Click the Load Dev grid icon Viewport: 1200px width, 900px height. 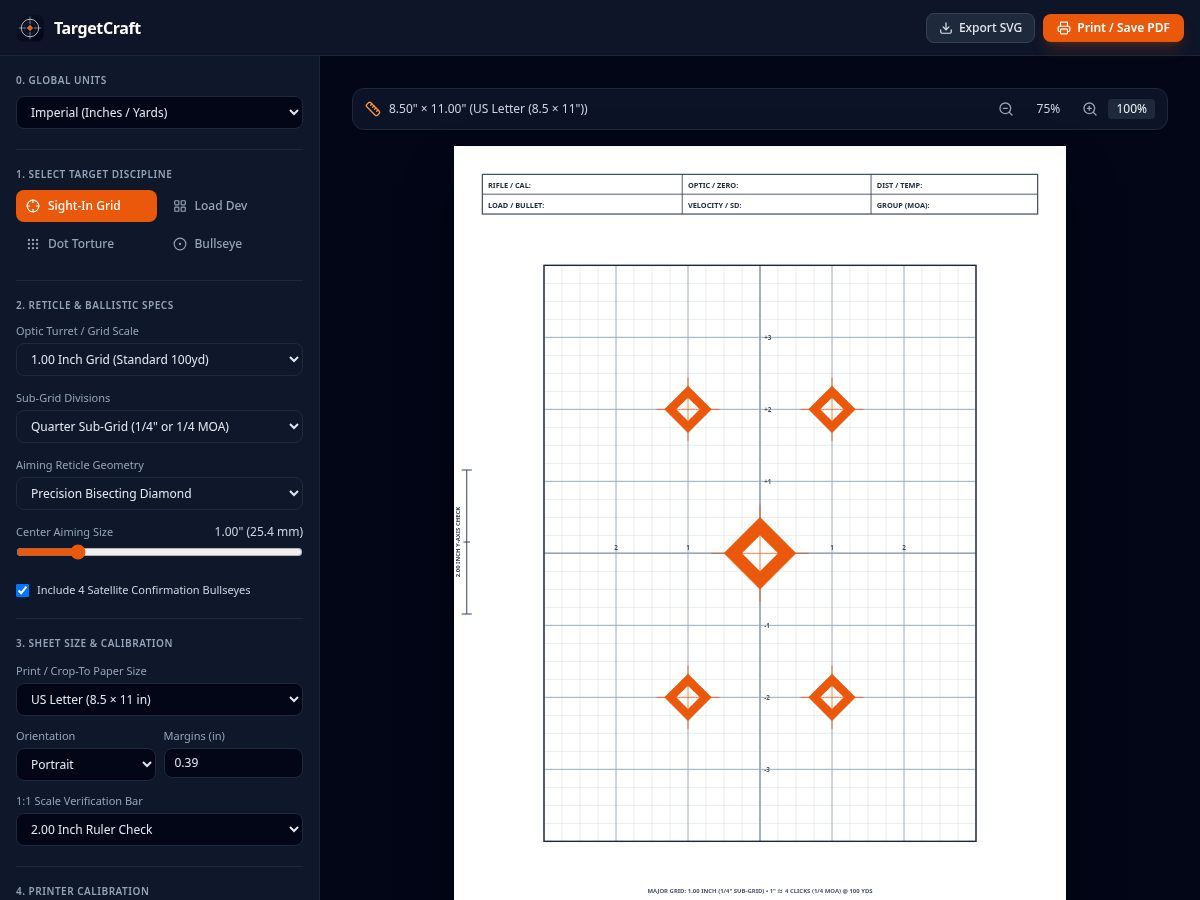pos(180,206)
